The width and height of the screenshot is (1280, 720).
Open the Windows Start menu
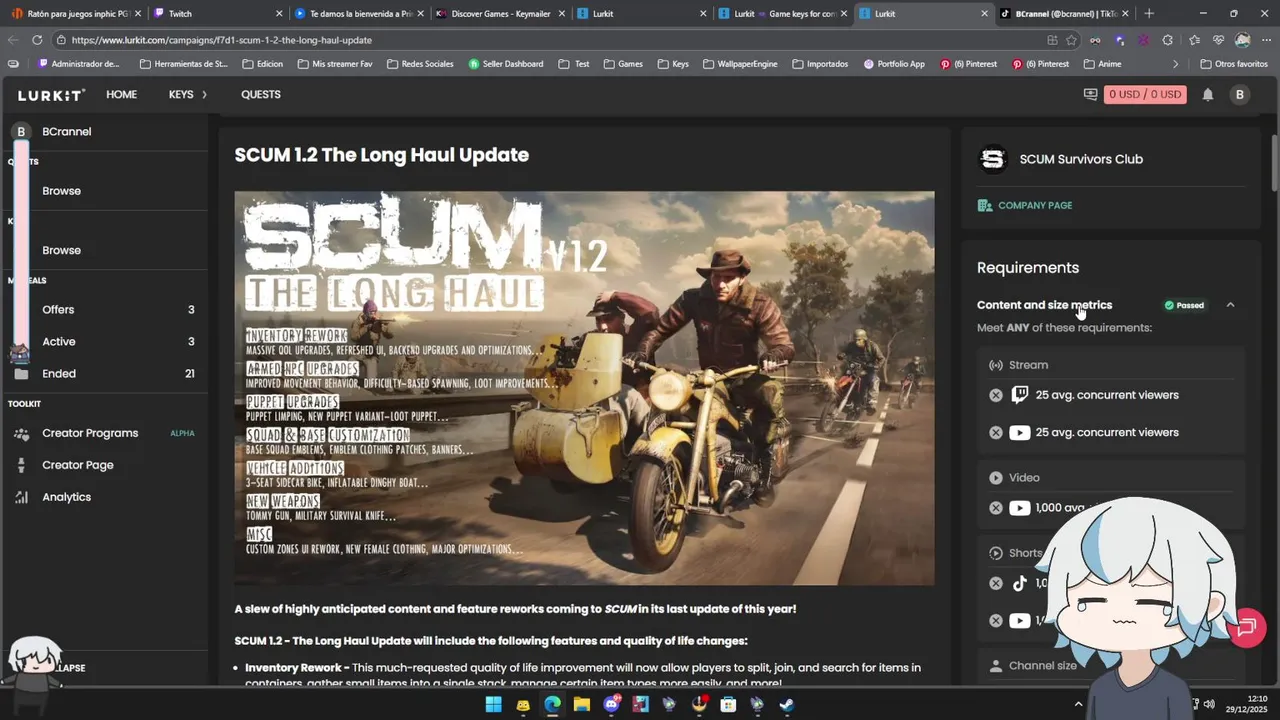click(x=493, y=704)
